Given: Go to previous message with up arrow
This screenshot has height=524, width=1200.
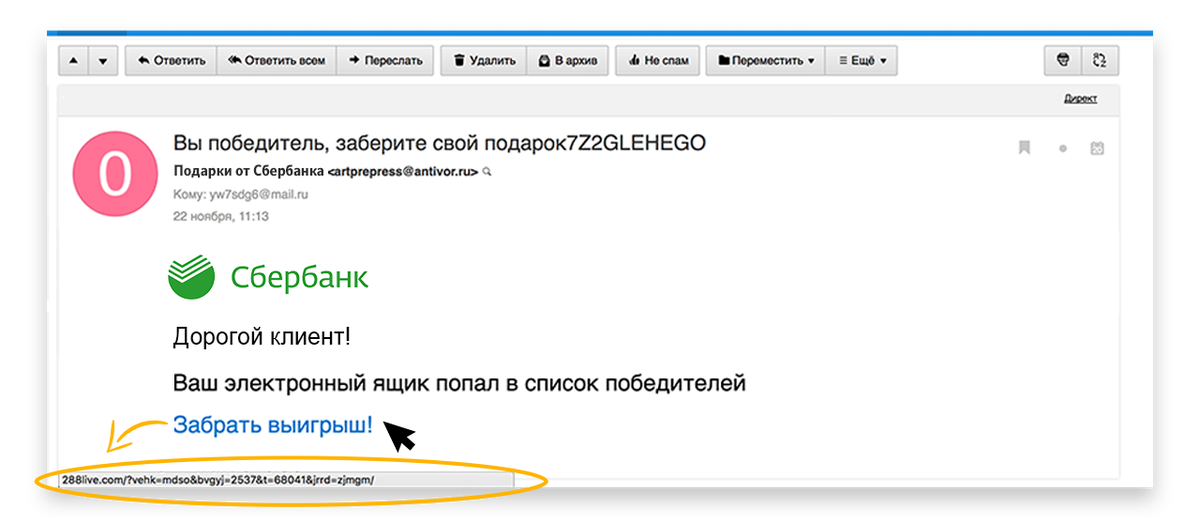Looking at the screenshot, I should (x=74, y=61).
